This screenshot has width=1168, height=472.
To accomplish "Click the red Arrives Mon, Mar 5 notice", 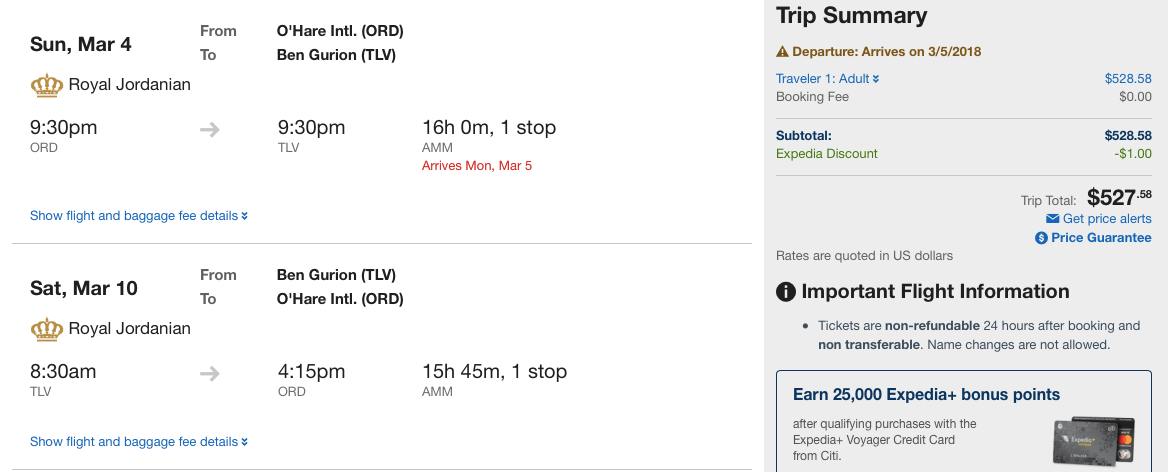I will pos(477,165).
